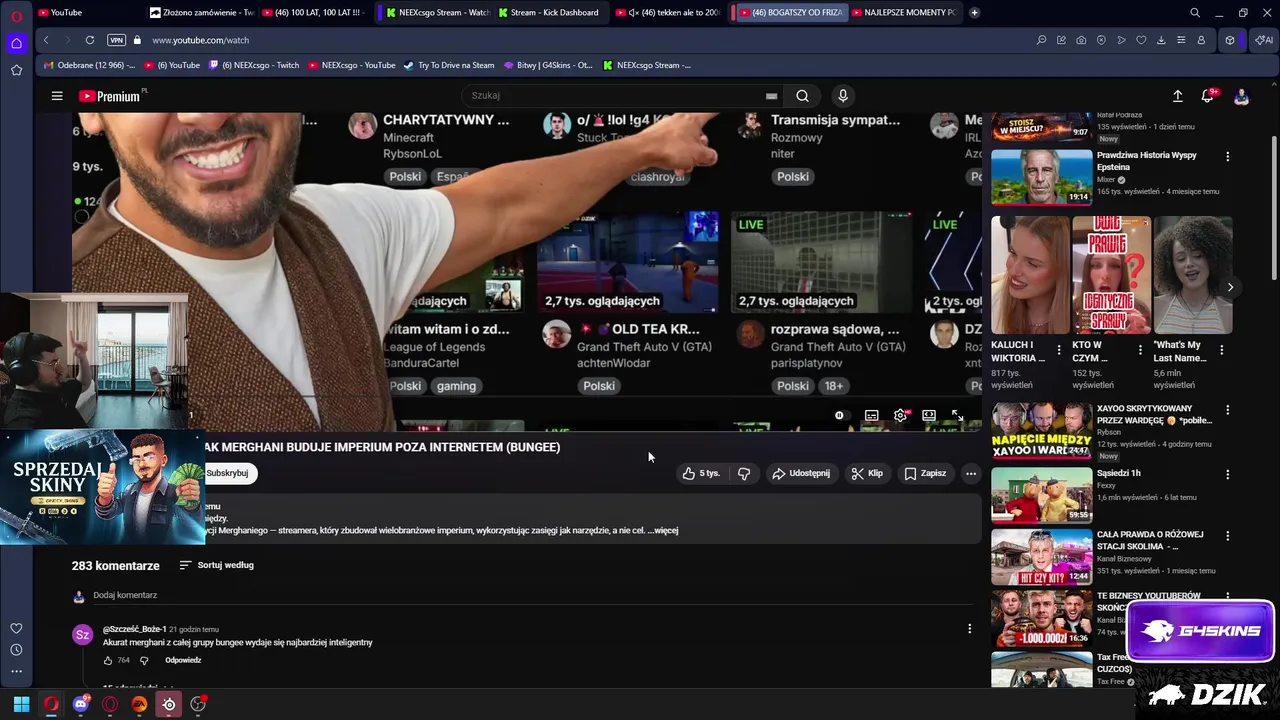Open the player settings gear

point(900,415)
